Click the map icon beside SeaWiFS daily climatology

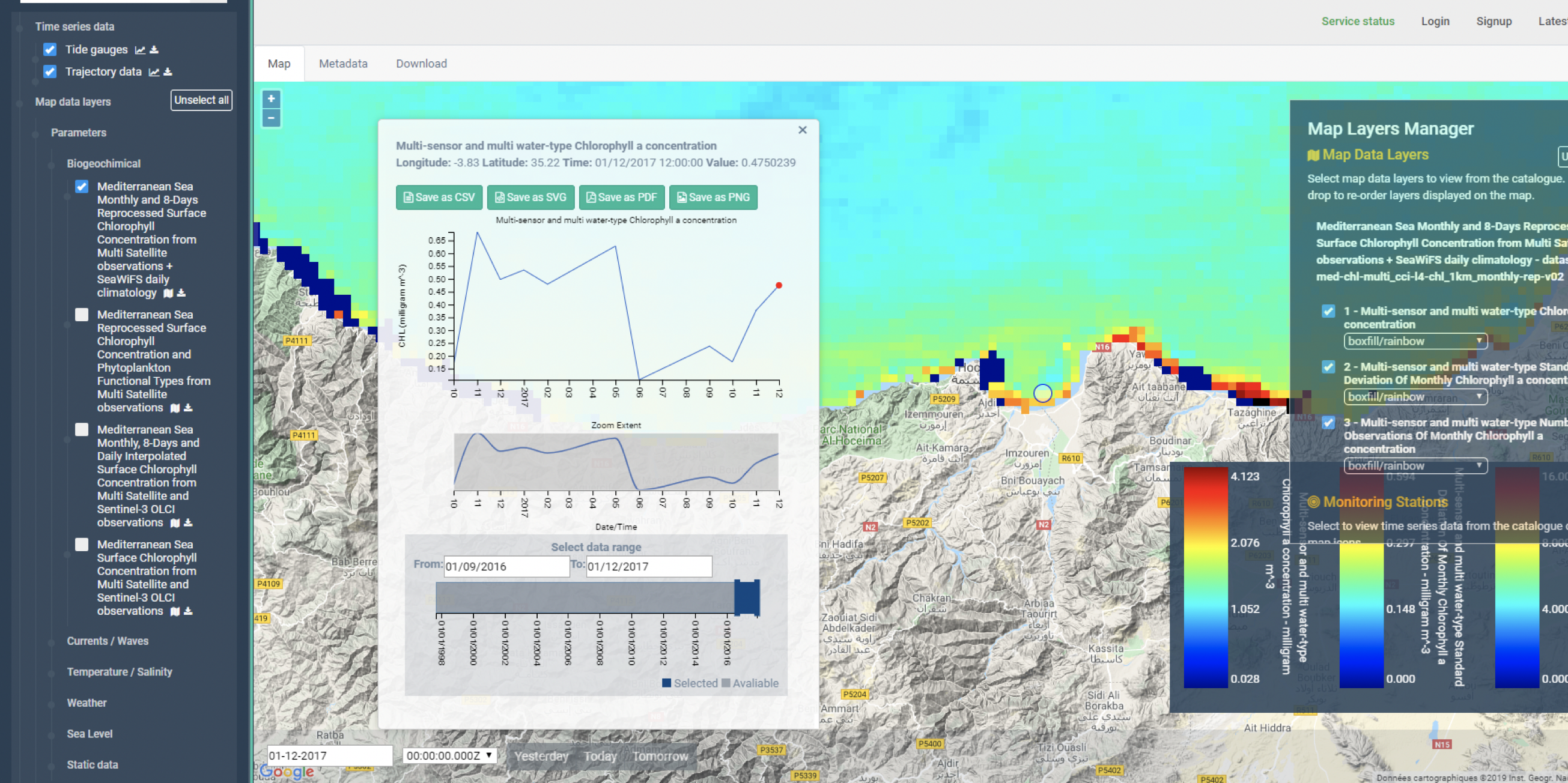[x=168, y=293]
